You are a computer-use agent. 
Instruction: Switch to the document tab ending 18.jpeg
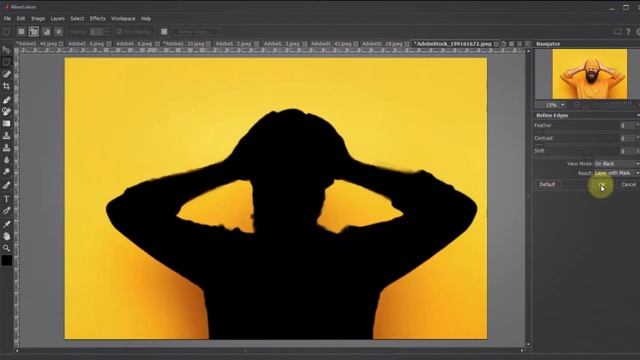(x=382, y=44)
